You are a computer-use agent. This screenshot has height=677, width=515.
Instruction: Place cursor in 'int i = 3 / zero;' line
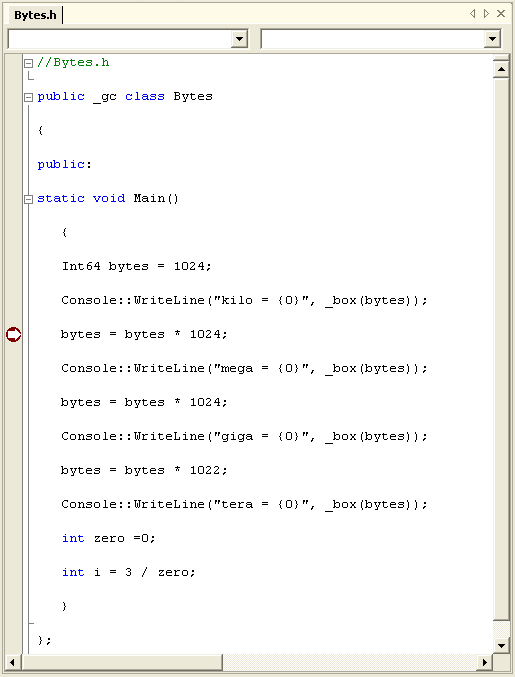point(129,573)
